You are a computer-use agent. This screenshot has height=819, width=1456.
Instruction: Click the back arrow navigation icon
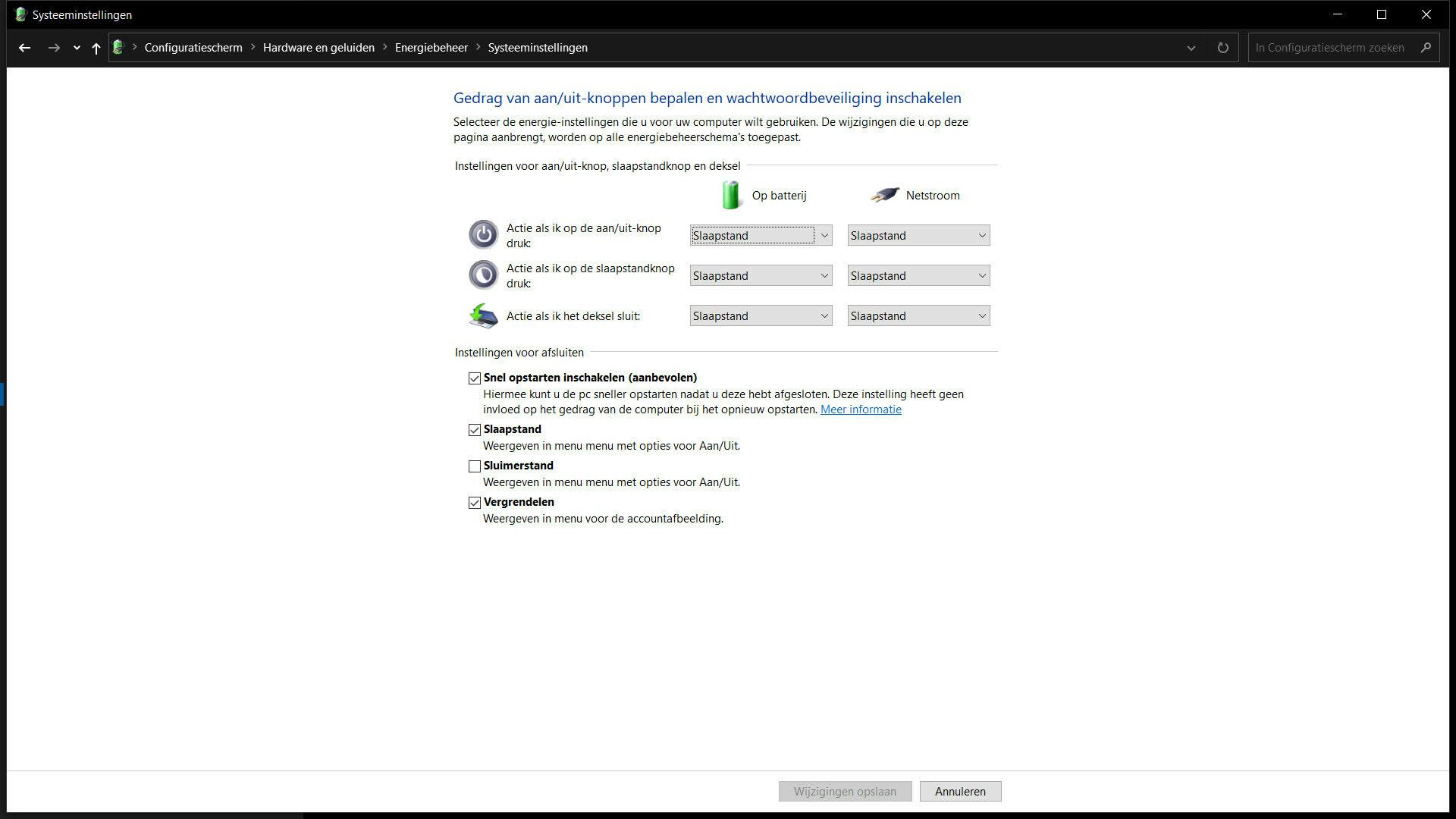[24, 48]
